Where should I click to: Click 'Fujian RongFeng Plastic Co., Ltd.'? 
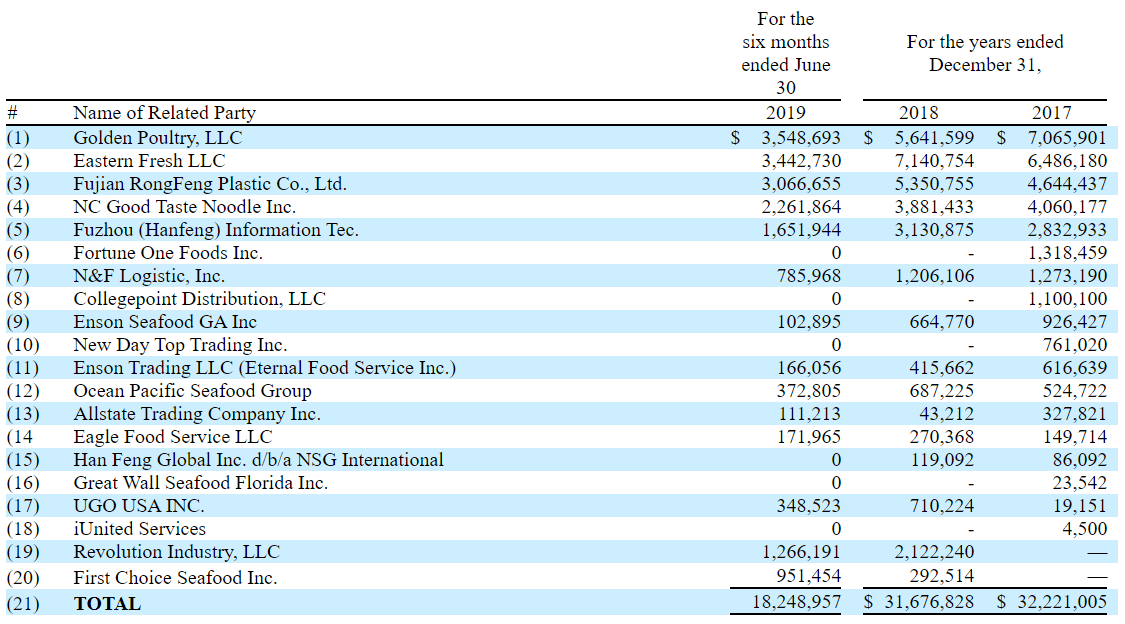coord(210,184)
